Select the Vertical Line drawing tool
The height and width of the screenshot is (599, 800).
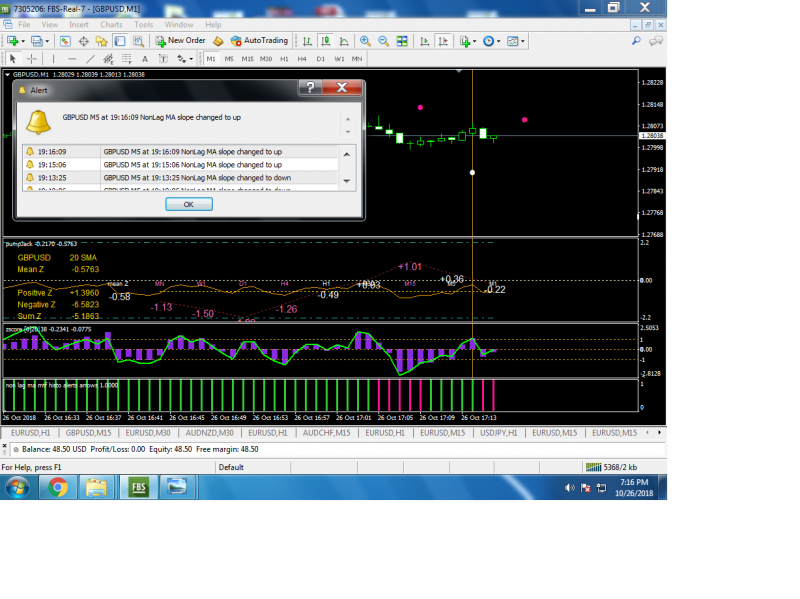click(x=53, y=59)
